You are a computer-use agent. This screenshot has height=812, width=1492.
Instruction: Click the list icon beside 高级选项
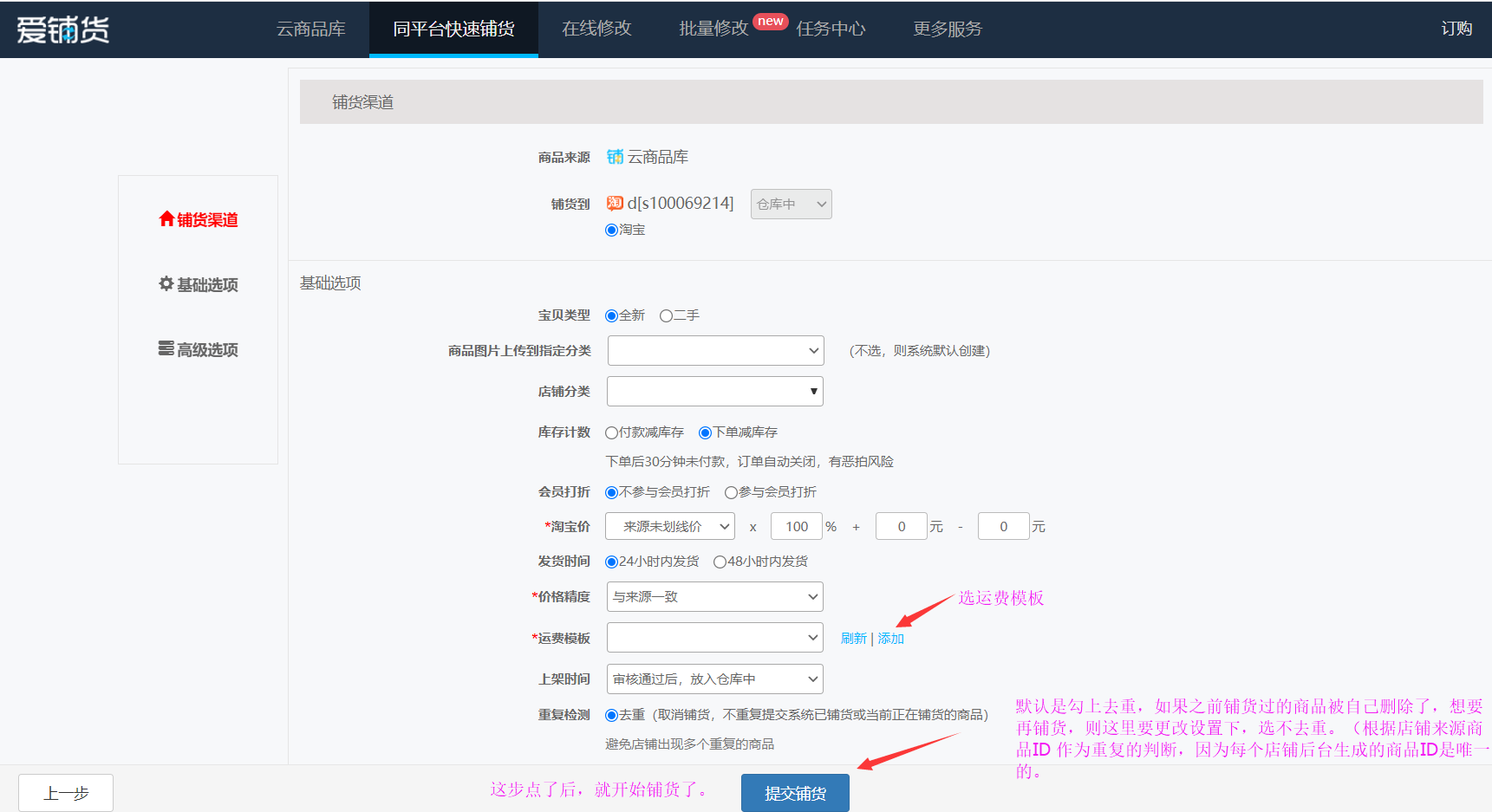[166, 348]
